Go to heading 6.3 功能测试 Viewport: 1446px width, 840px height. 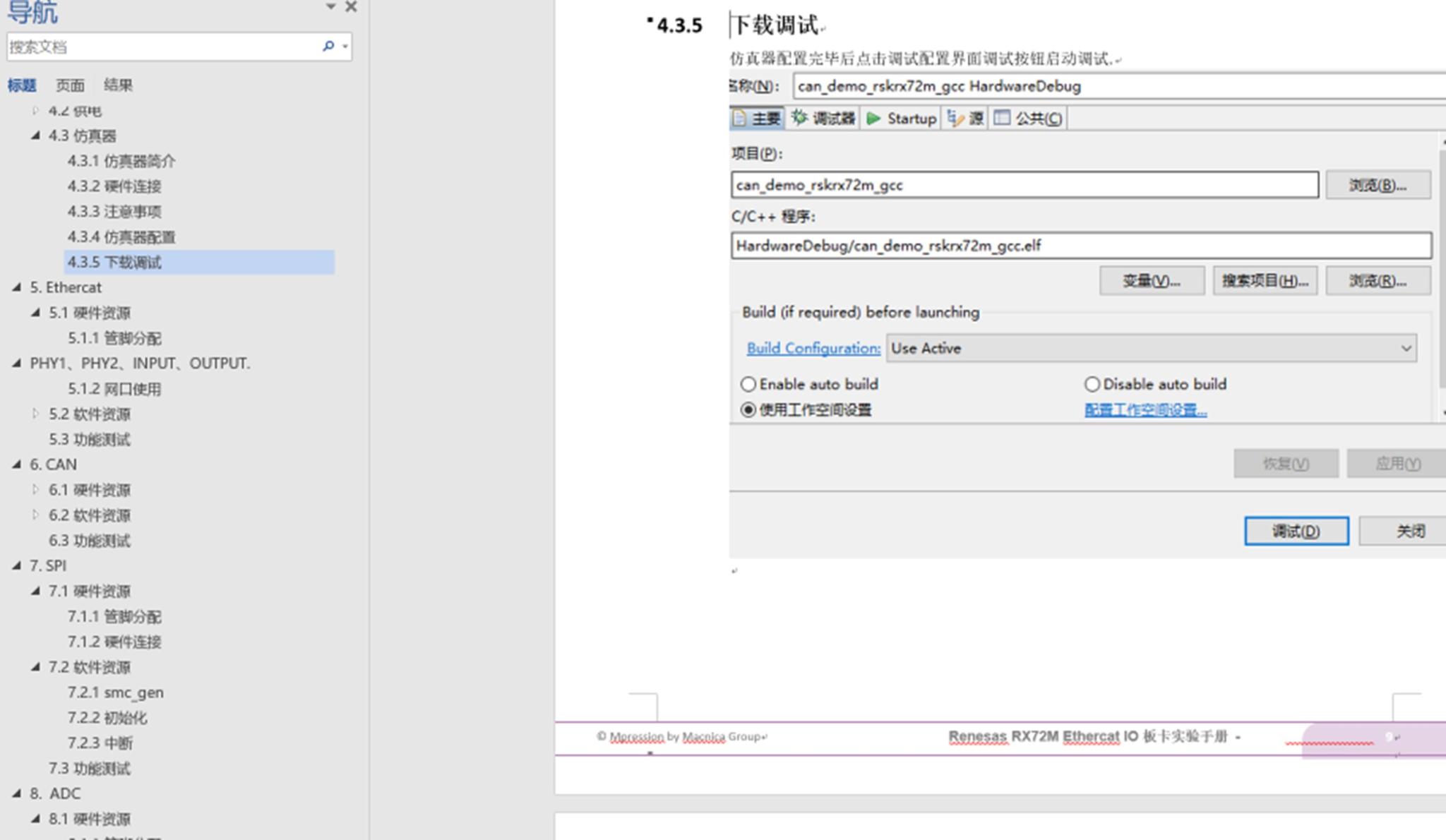(90, 540)
